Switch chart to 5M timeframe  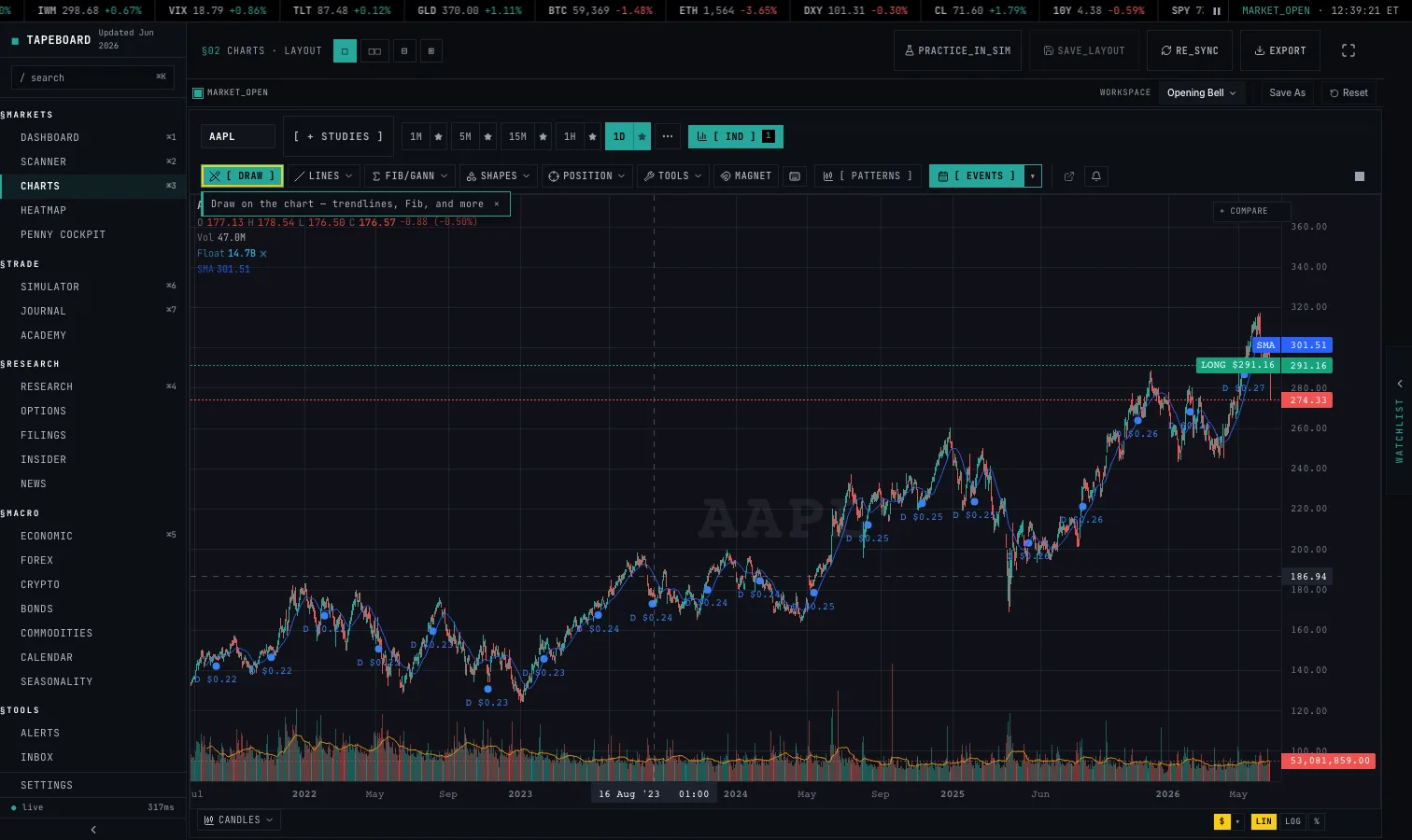pyautogui.click(x=465, y=136)
